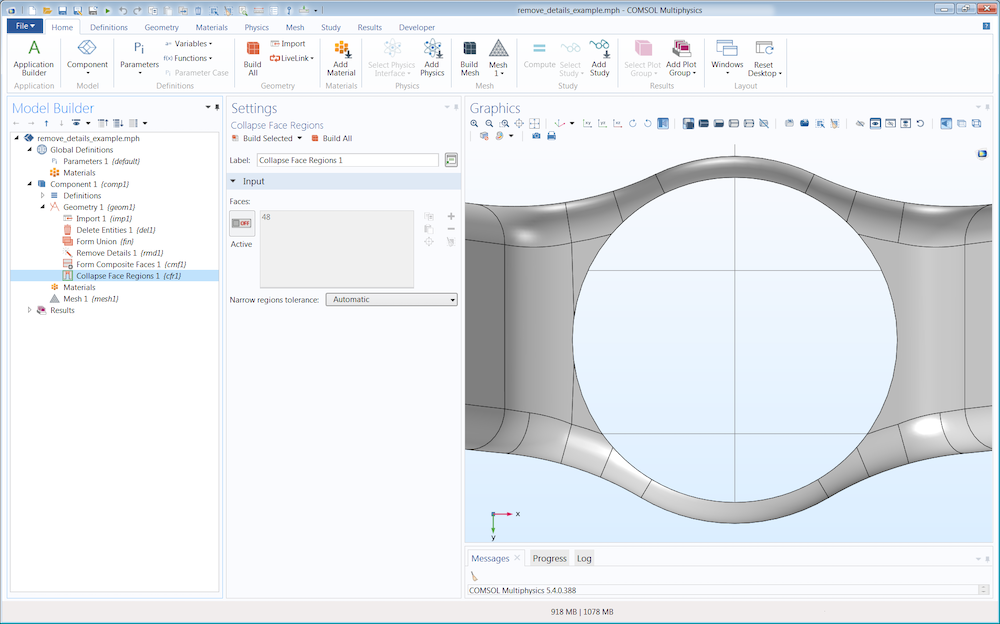
Task: Zoom in using the Graphics toolbar magnifier
Action: tap(474, 124)
